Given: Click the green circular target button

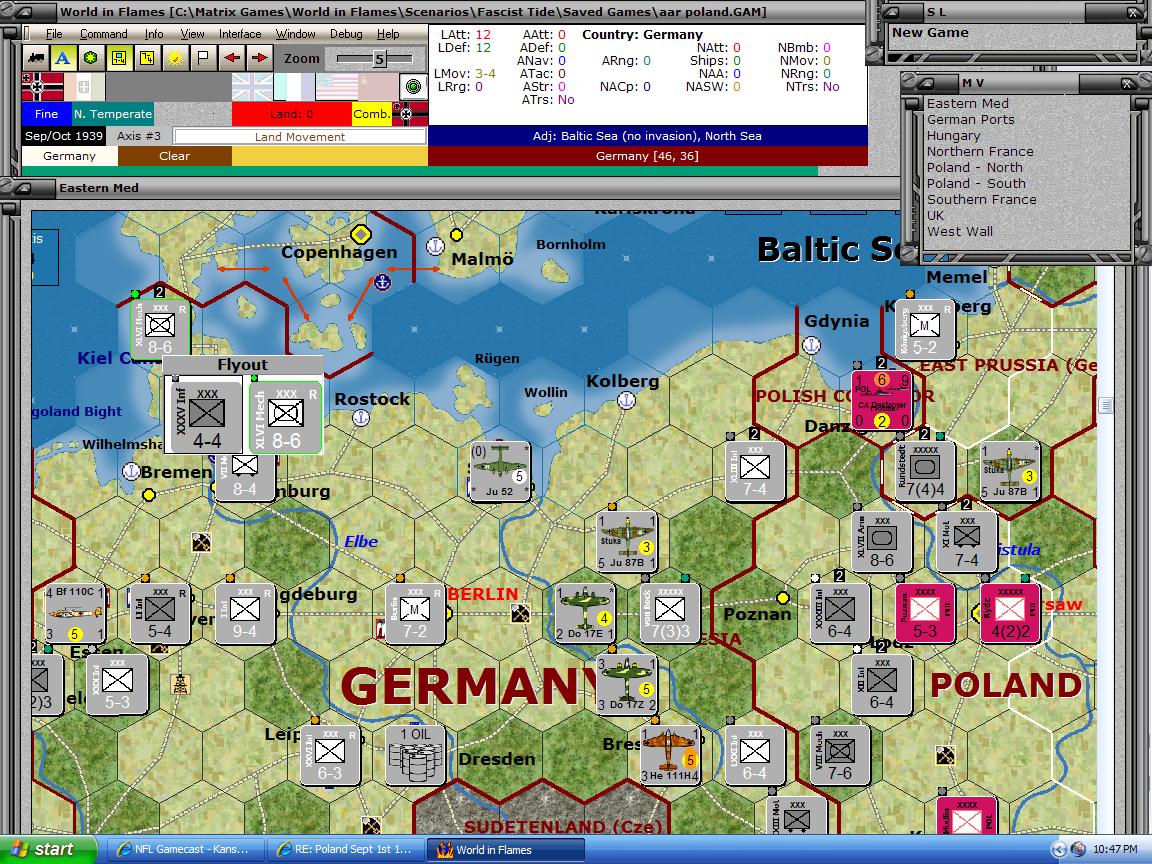Looking at the screenshot, I should pos(414,87).
